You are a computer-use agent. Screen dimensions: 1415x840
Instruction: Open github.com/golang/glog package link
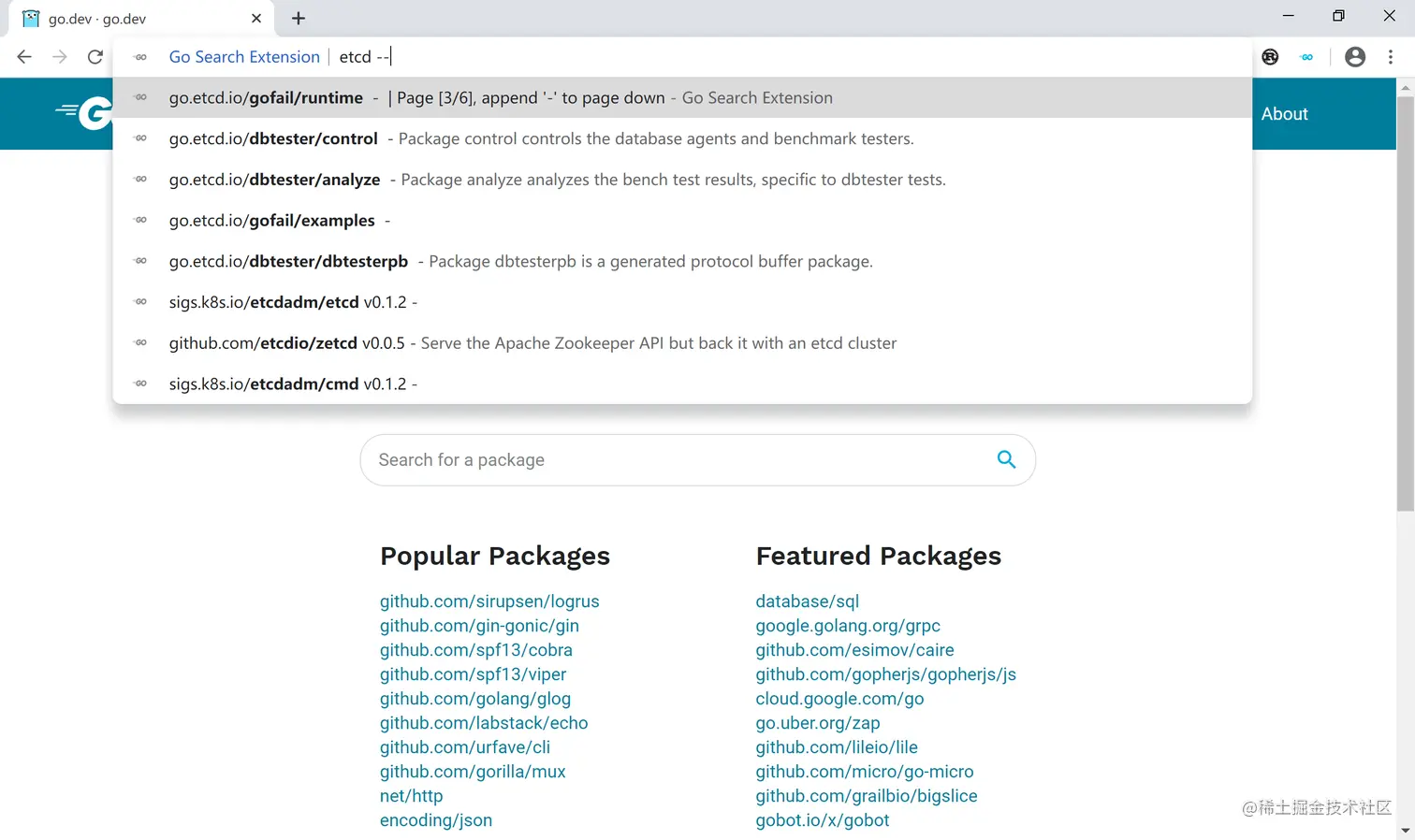475,699
